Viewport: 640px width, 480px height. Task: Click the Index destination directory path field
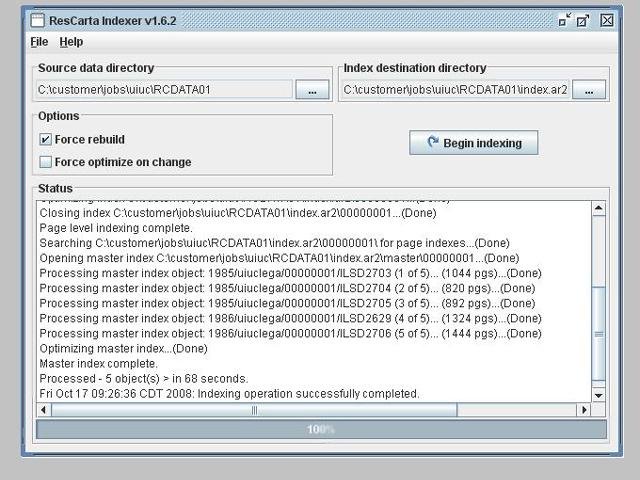pyautogui.click(x=455, y=89)
